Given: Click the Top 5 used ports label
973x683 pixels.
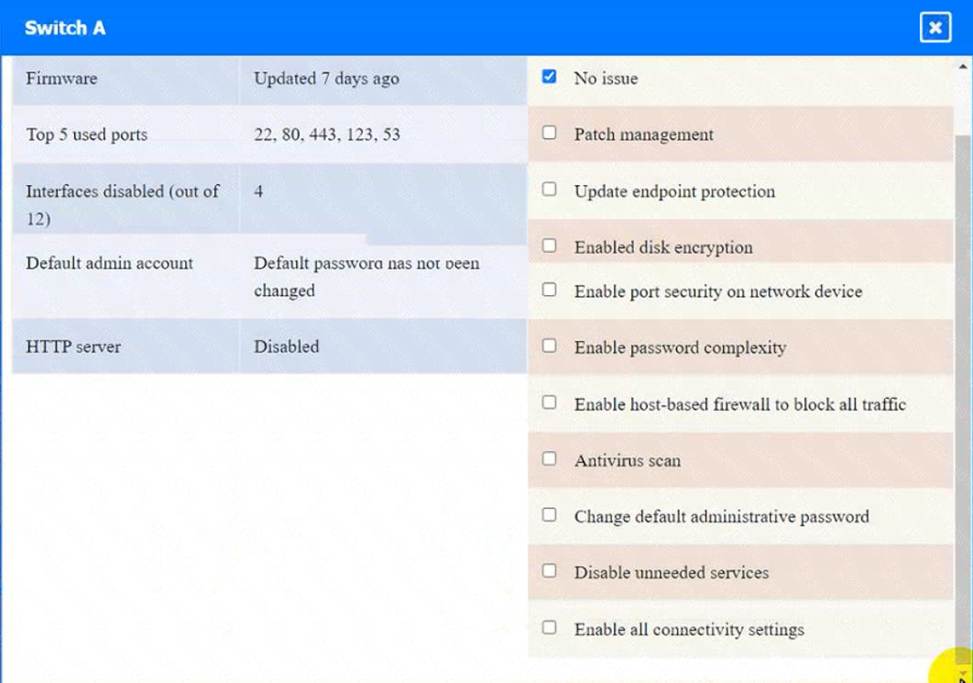Looking at the screenshot, I should [x=87, y=134].
